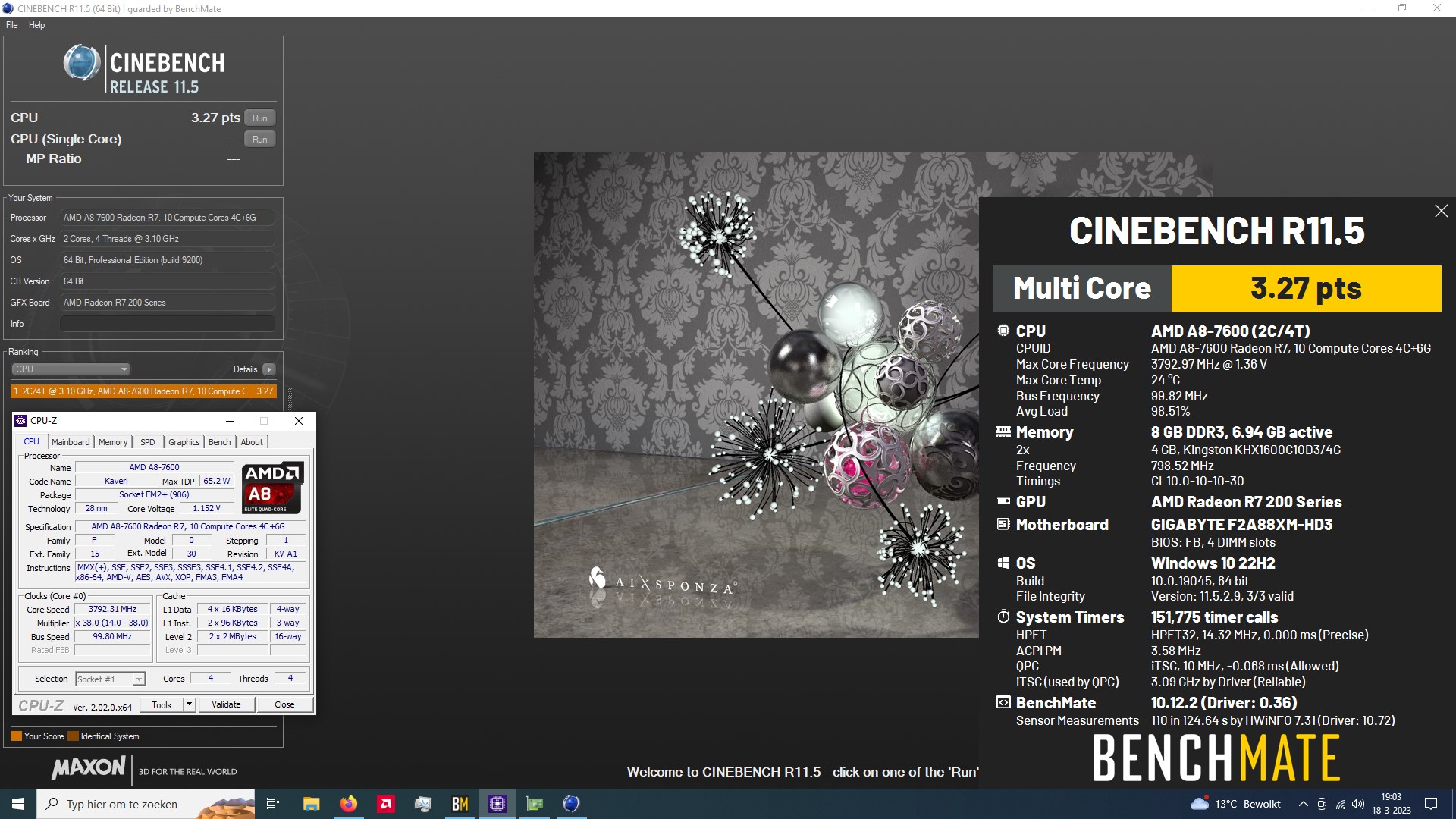Viewport: 1456px width, 819px height.
Task: Switch to CPU-Z SPD tab
Action: tap(148, 442)
